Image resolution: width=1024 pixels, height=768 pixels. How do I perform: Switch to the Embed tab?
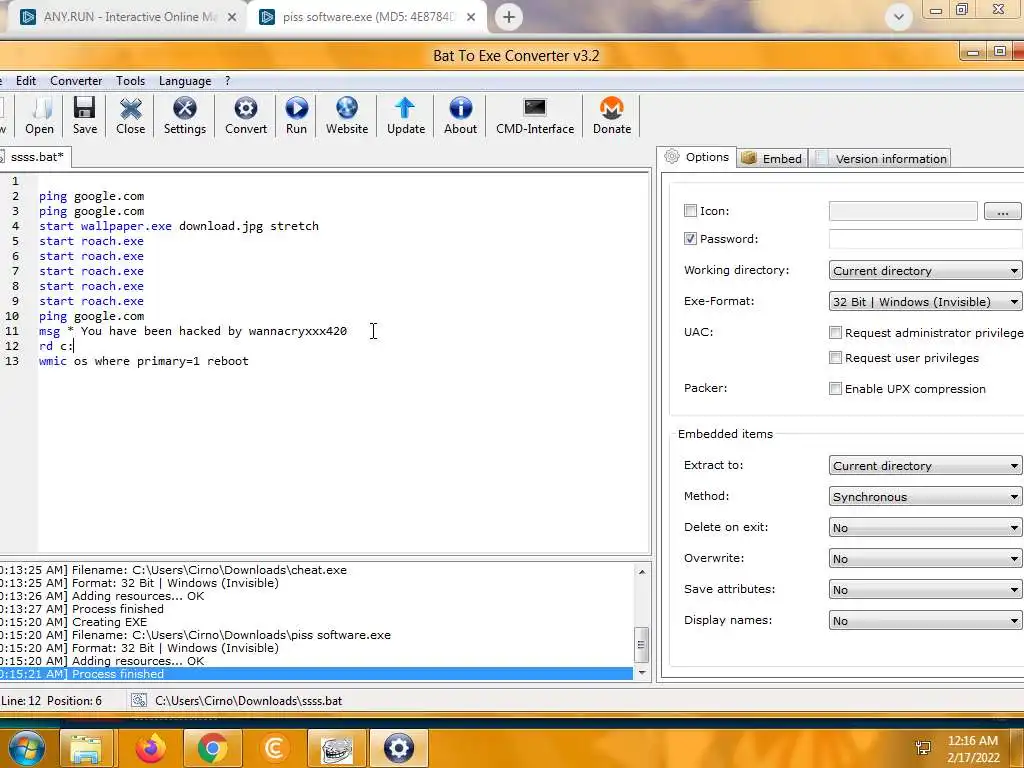point(772,158)
